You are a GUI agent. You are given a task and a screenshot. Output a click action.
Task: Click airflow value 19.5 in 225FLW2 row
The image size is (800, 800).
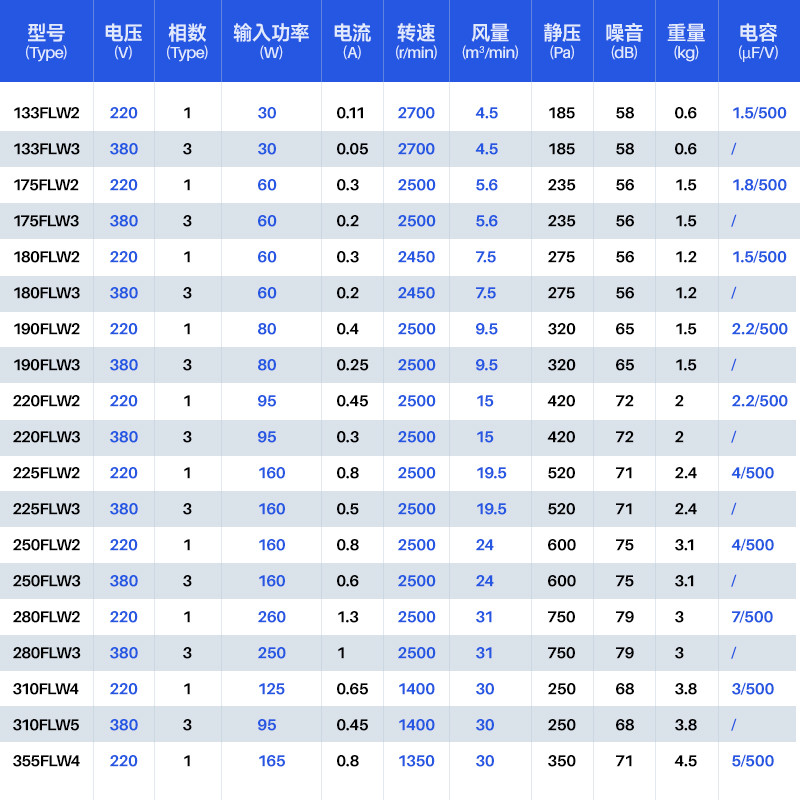click(x=491, y=472)
